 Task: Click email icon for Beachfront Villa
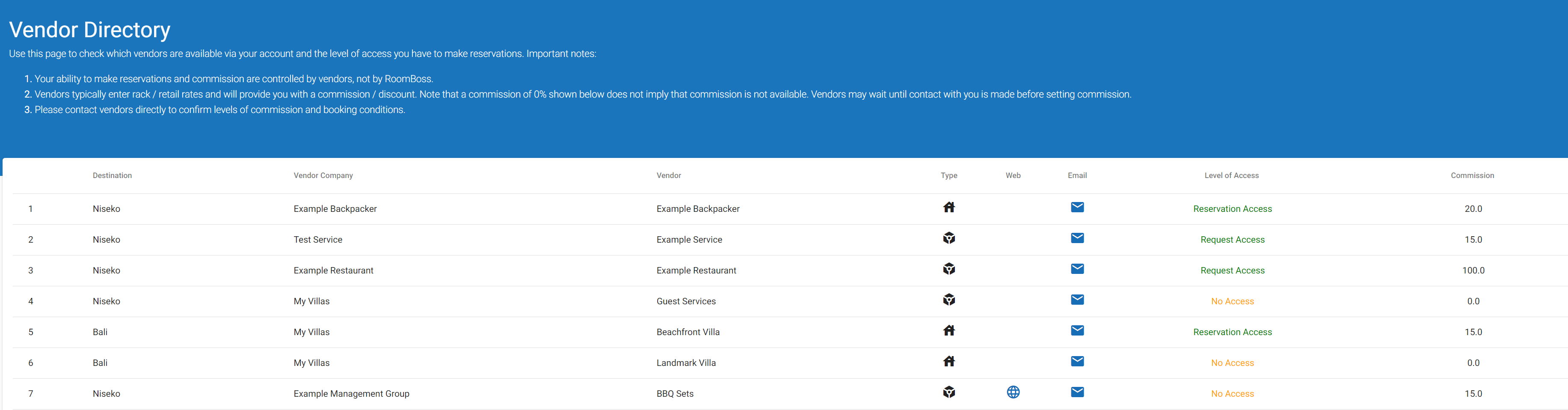pyautogui.click(x=1077, y=331)
